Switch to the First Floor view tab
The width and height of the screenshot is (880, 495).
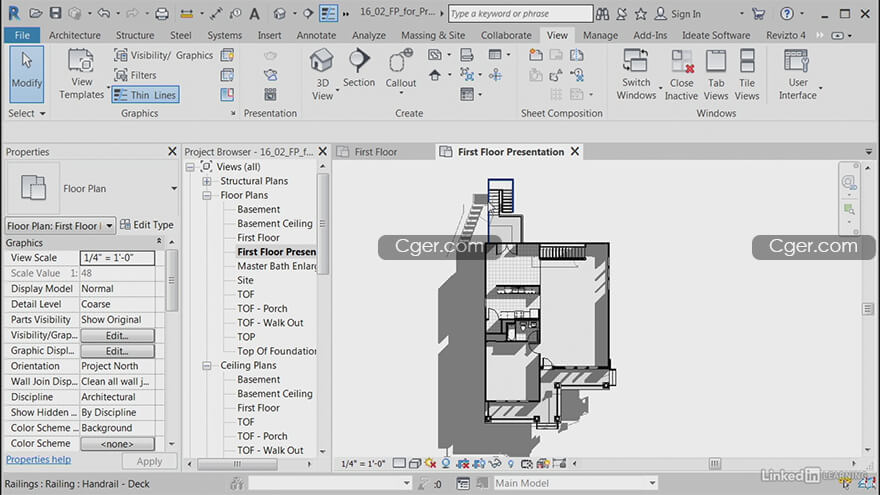click(x=375, y=152)
